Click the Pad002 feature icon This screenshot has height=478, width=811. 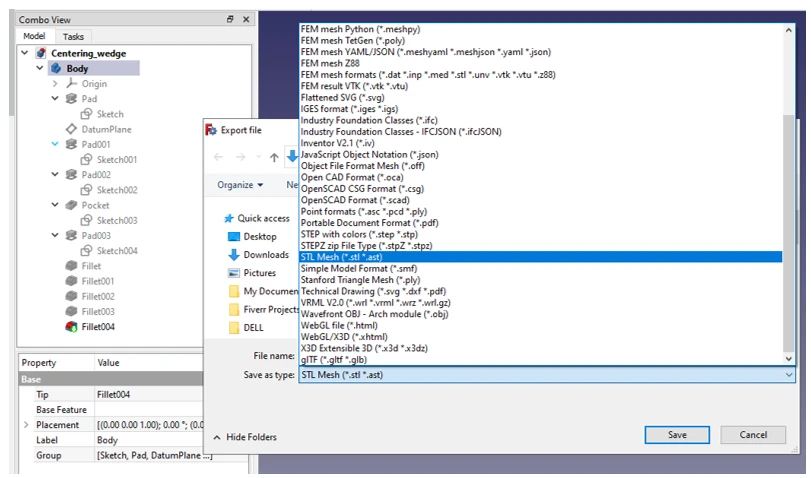[x=71, y=174]
